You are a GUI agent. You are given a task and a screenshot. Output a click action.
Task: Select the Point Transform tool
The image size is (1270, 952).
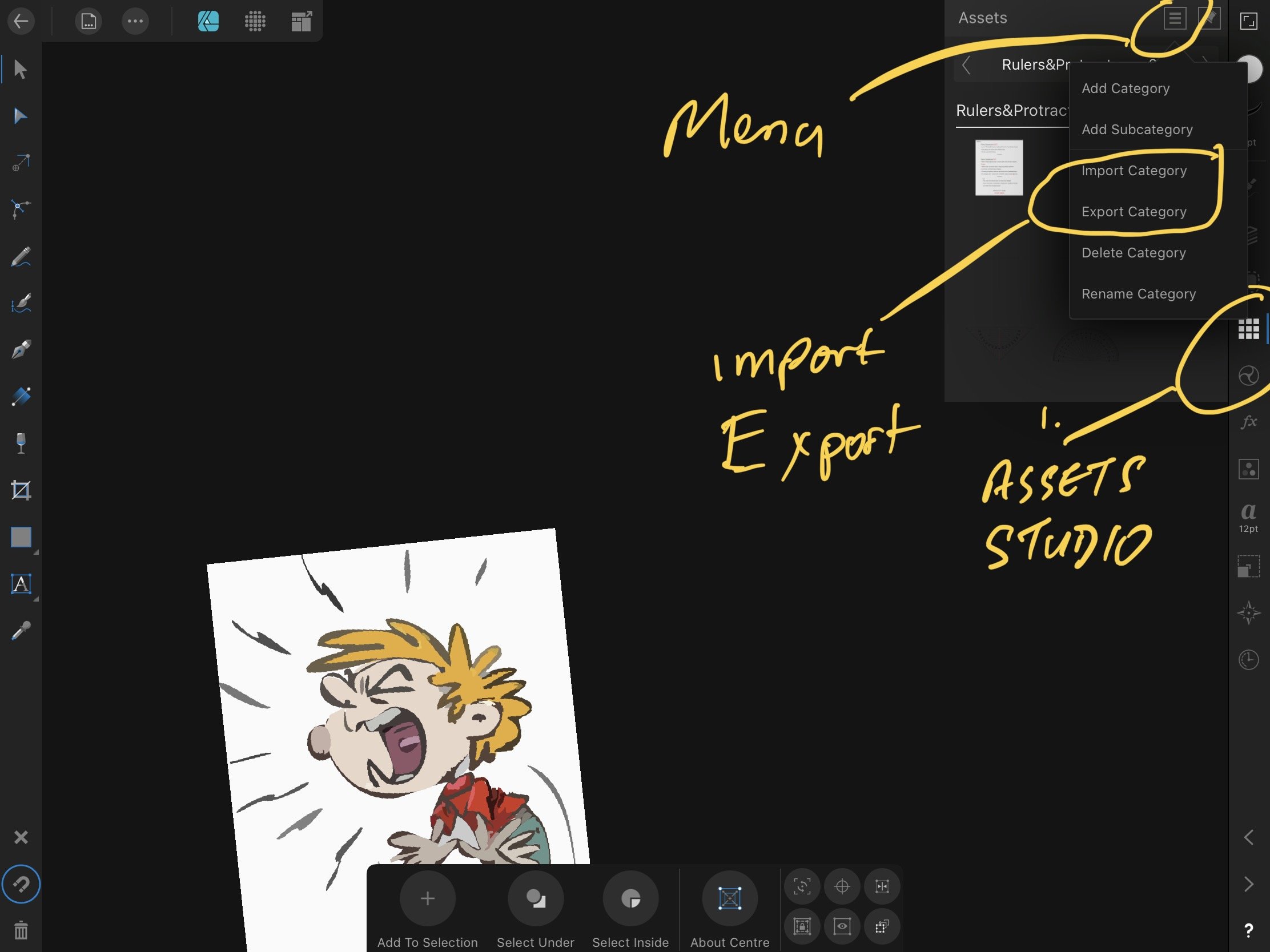click(x=21, y=163)
